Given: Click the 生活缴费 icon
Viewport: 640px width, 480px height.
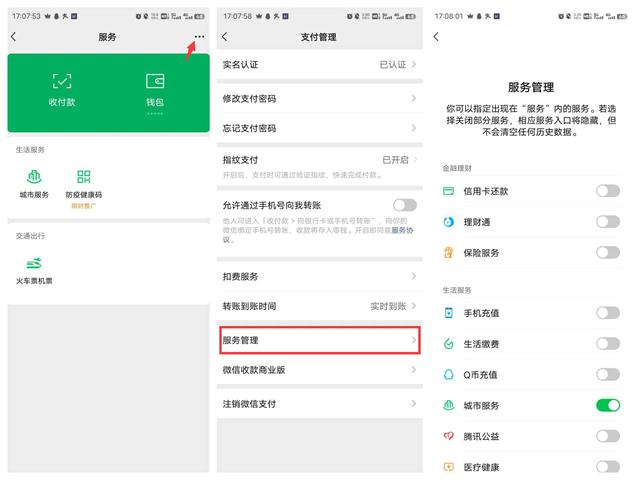Looking at the screenshot, I should click(x=449, y=344).
